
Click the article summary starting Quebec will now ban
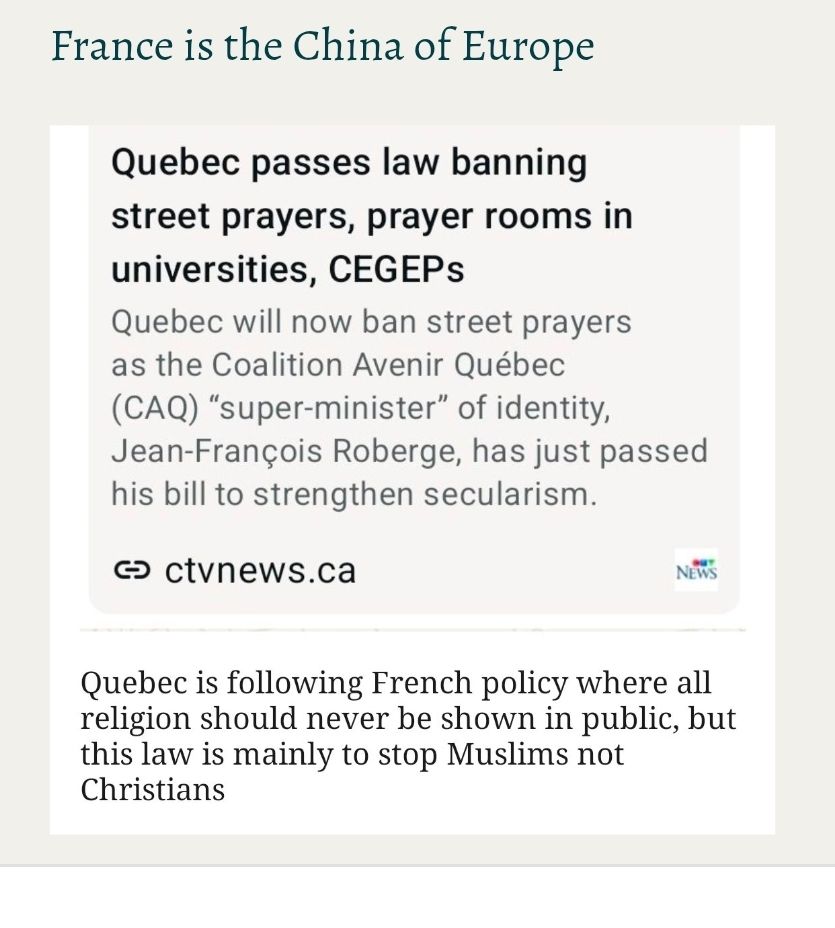(408, 408)
